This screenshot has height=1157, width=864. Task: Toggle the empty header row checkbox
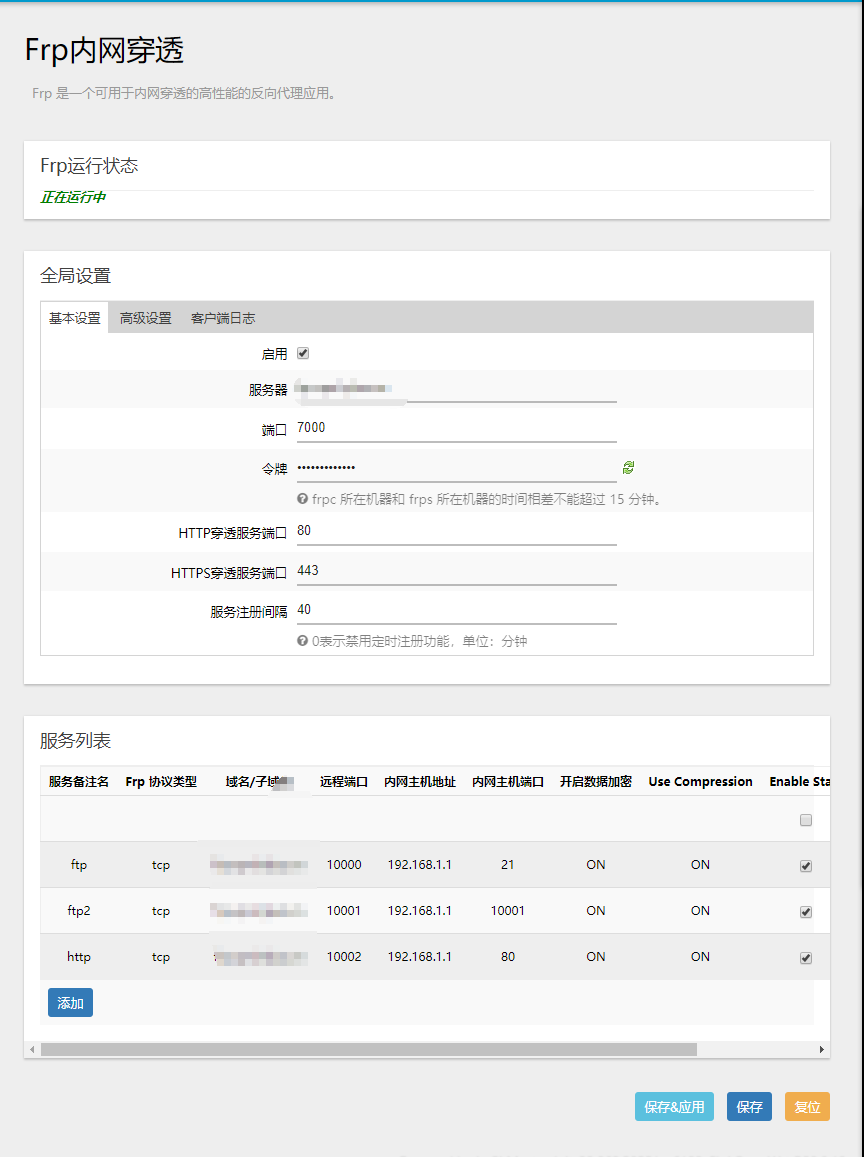point(806,820)
